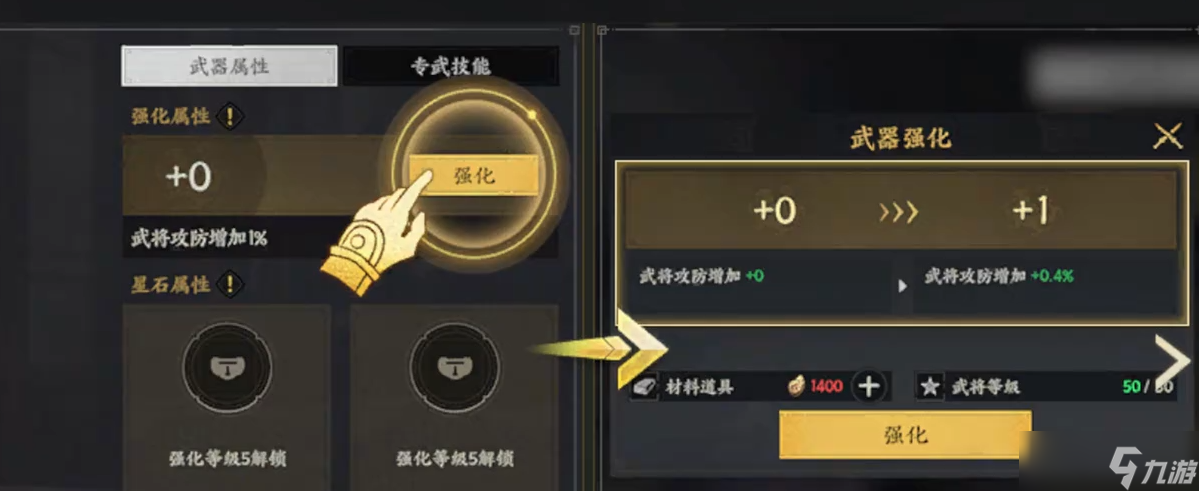This screenshot has width=1199, height=491.
Task: Tap the right locked star stone slot icon
Action: click(454, 366)
